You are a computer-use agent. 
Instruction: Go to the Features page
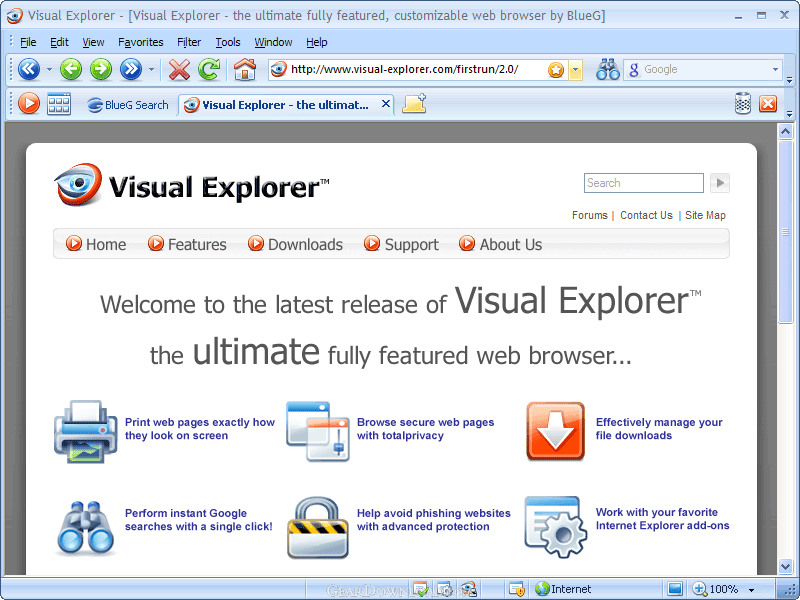click(187, 244)
